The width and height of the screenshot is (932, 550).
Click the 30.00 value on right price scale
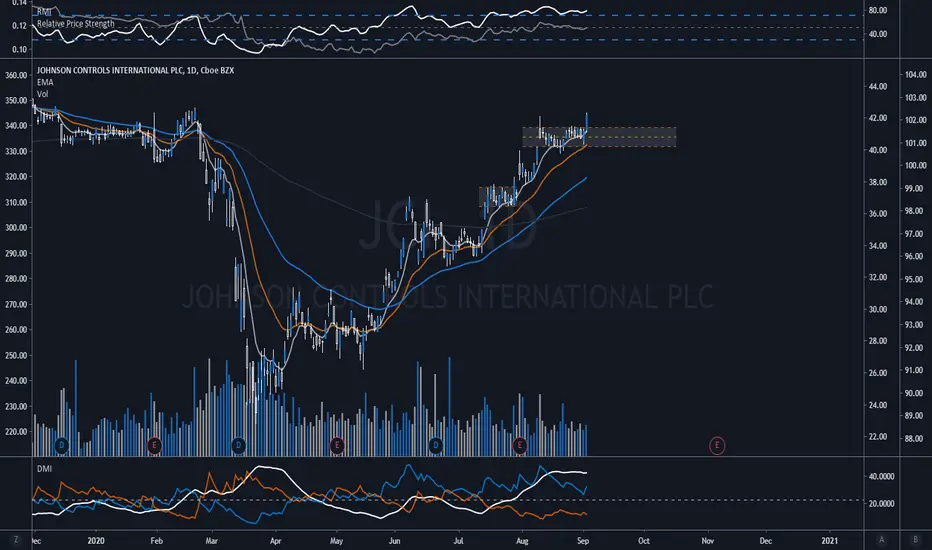pyautogui.click(x=878, y=309)
